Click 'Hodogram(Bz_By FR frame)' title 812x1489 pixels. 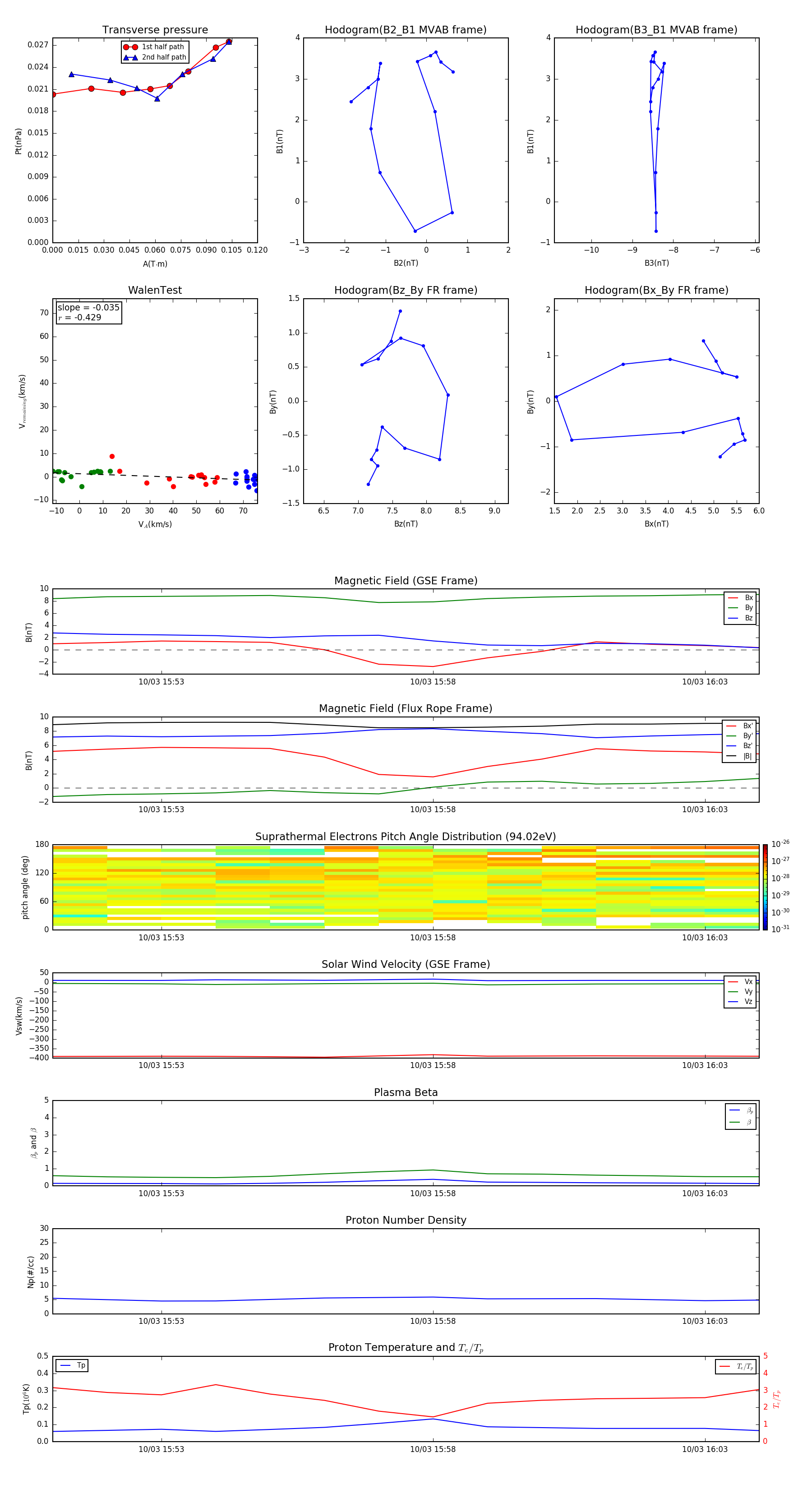(x=406, y=290)
